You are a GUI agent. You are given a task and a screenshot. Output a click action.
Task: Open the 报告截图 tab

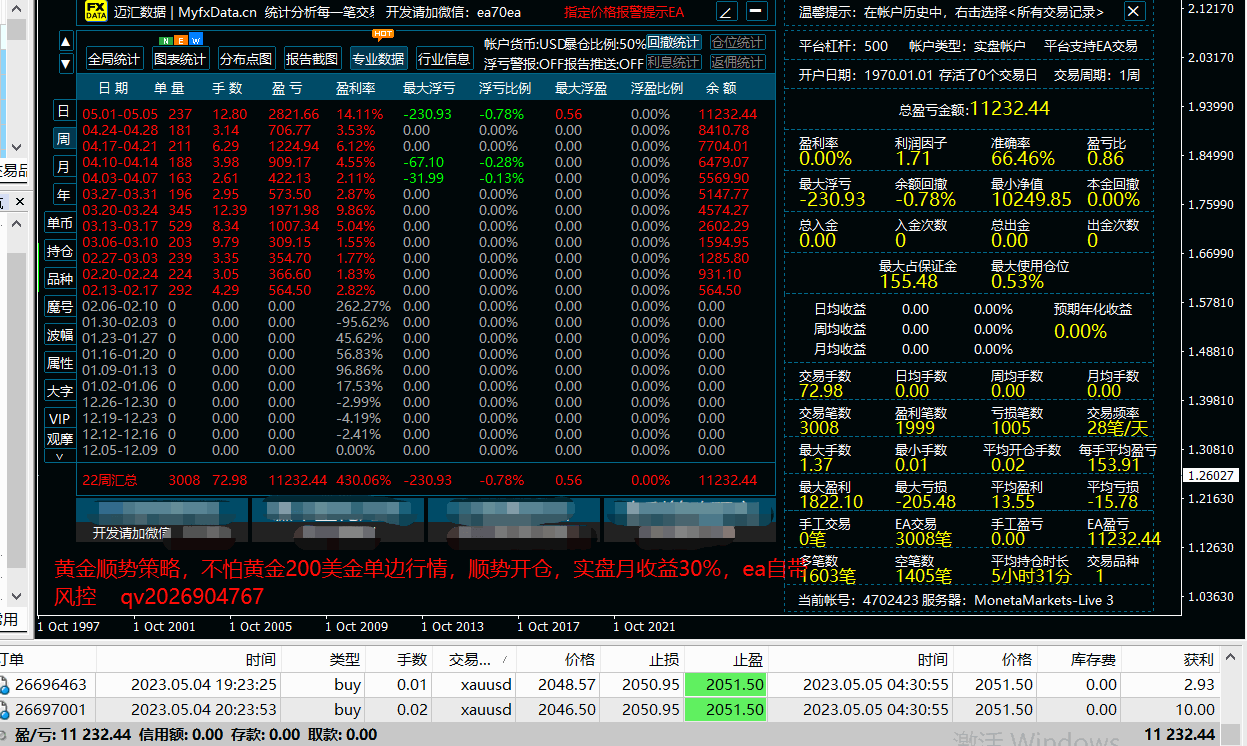point(312,59)
